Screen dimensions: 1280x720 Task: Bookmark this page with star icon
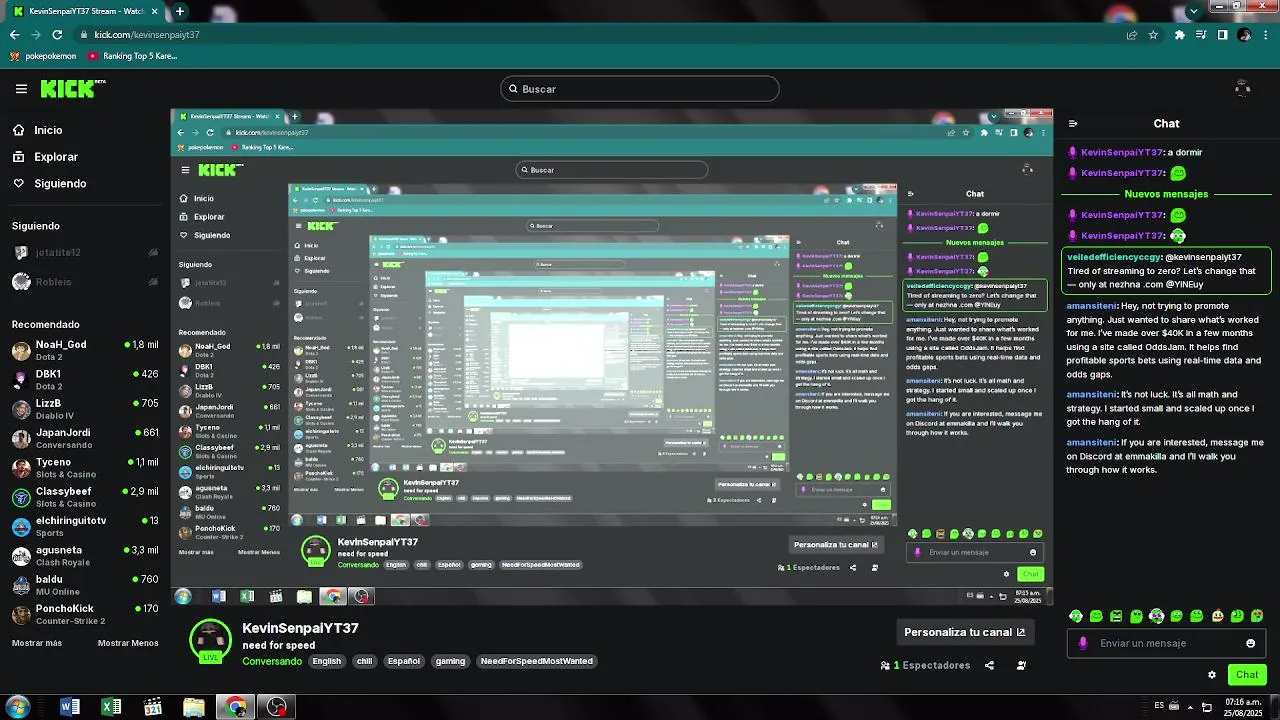pyautogui.click(x=1153, y=34)
